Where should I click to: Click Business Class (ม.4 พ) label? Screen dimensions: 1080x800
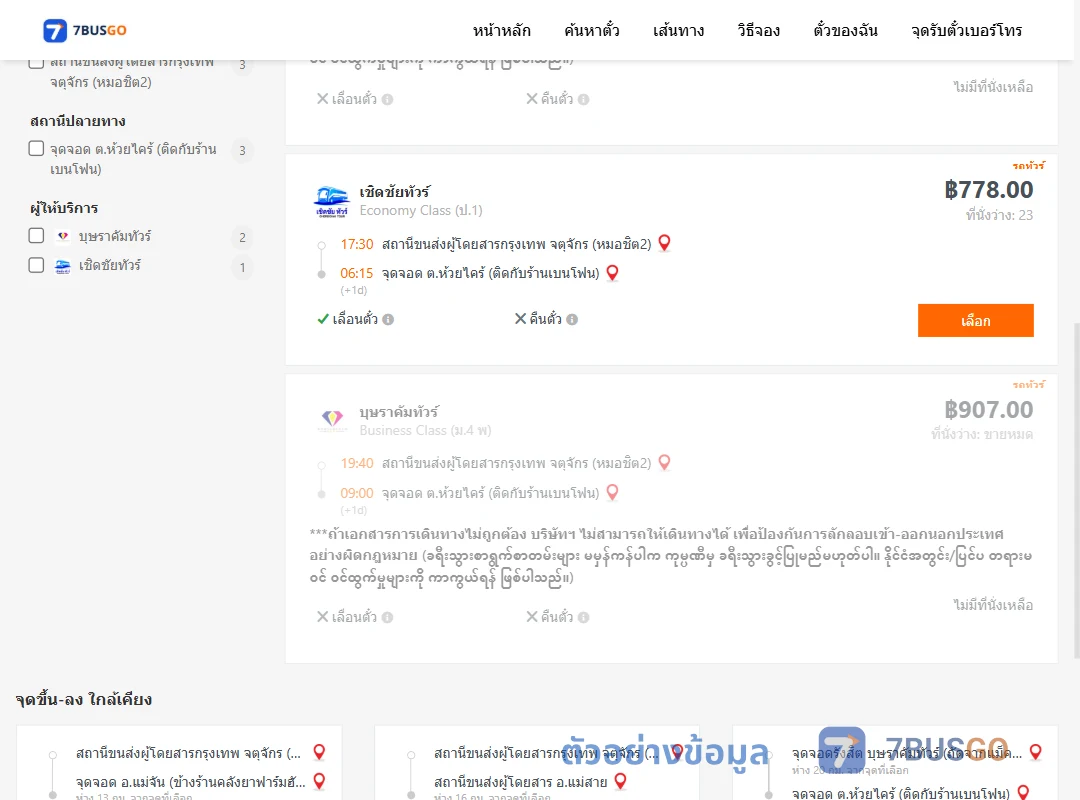(x=425, y=430)
